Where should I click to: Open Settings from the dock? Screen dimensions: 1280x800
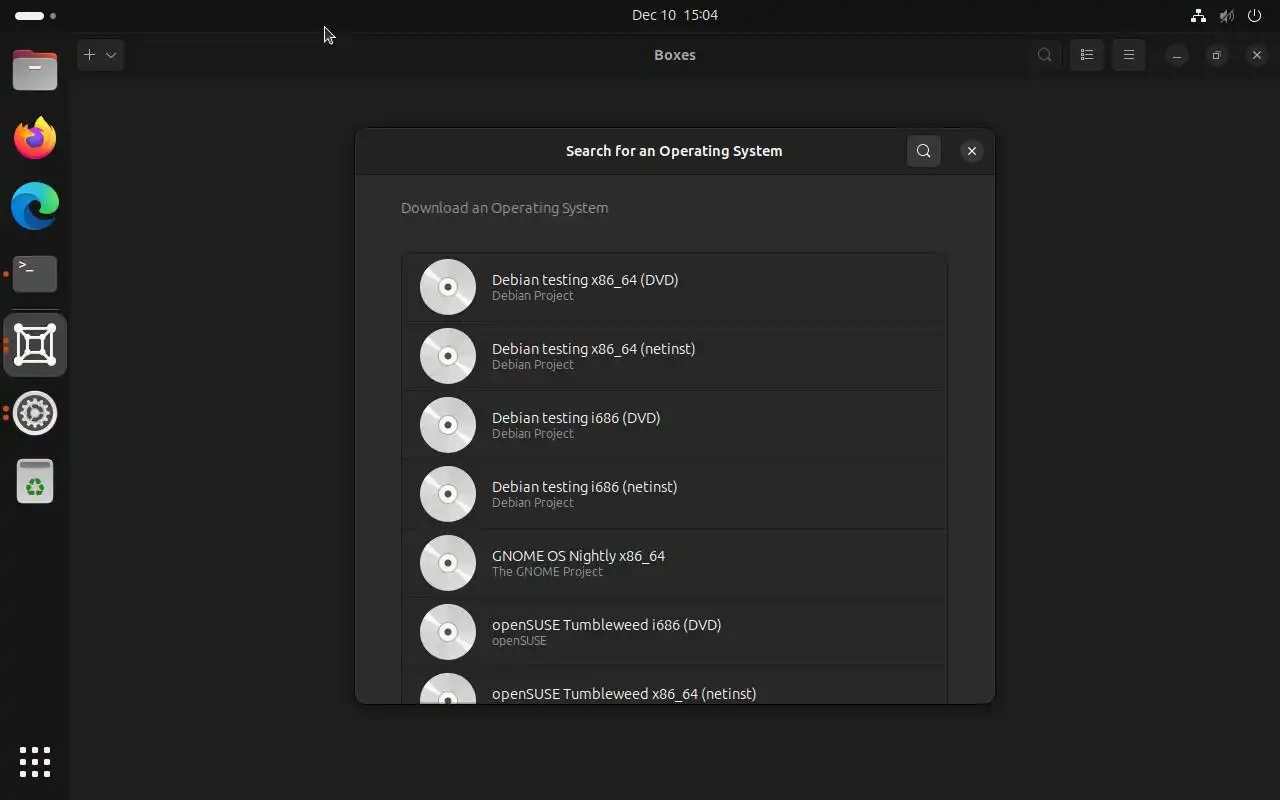(35, 413)
